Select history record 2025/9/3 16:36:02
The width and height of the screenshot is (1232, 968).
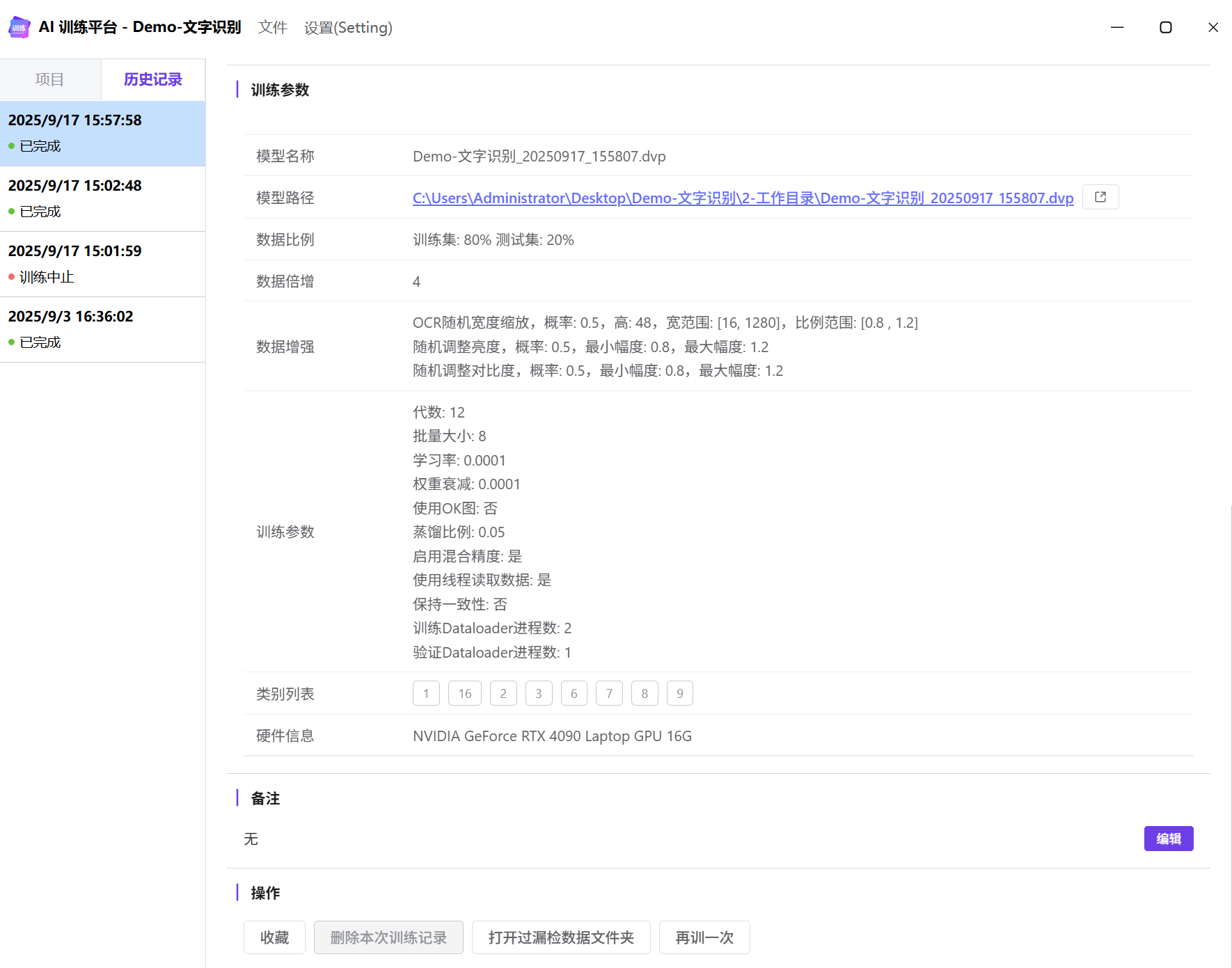(x=102, y=329)
